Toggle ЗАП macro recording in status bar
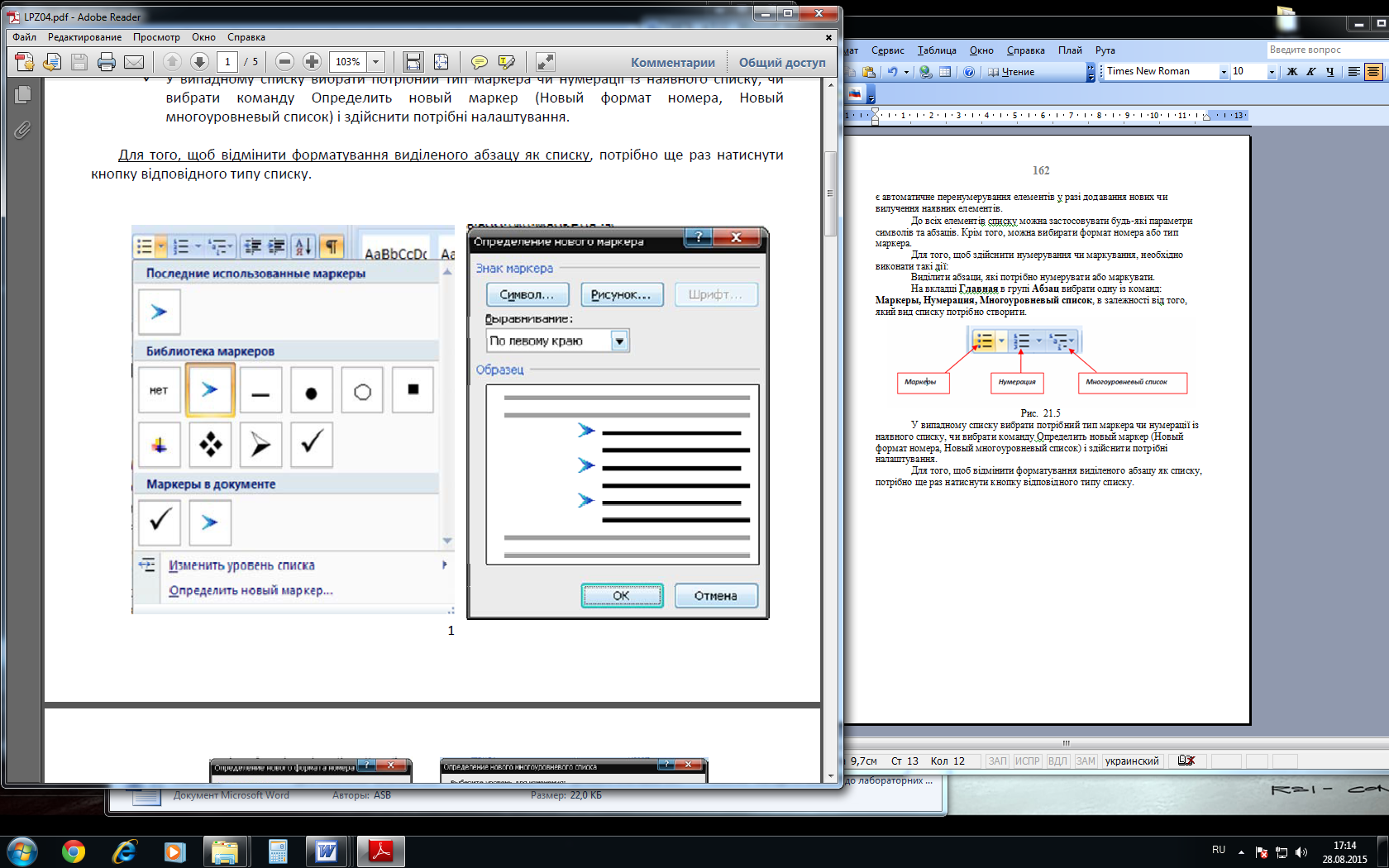 [998, 761]
